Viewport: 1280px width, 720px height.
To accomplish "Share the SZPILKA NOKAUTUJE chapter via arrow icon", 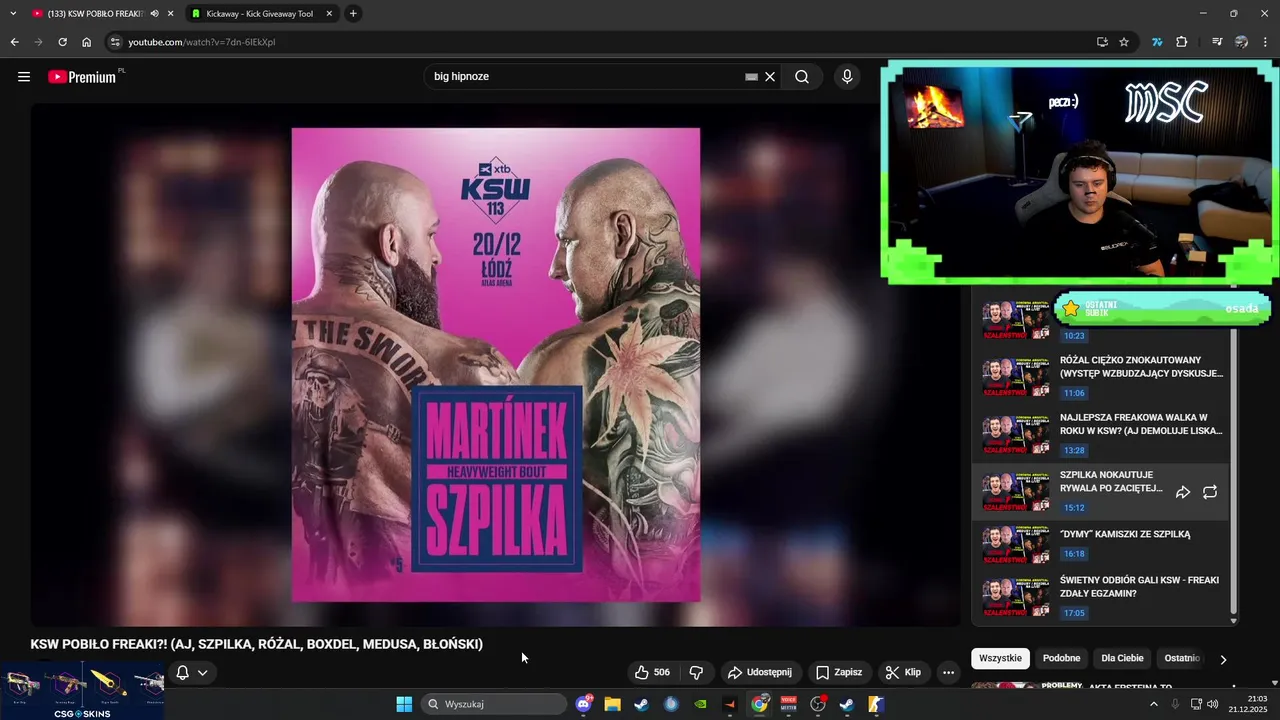I will (x=1182, y=492).
